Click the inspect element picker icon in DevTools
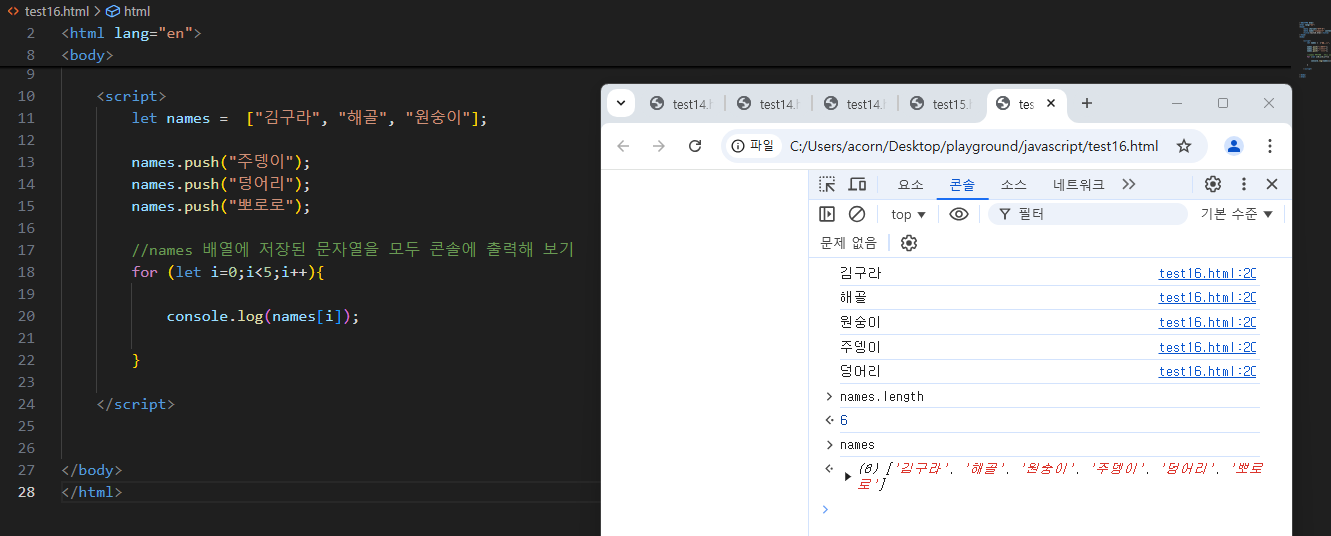The height and width of the screenshot is (536, 1331). [827, 184]
